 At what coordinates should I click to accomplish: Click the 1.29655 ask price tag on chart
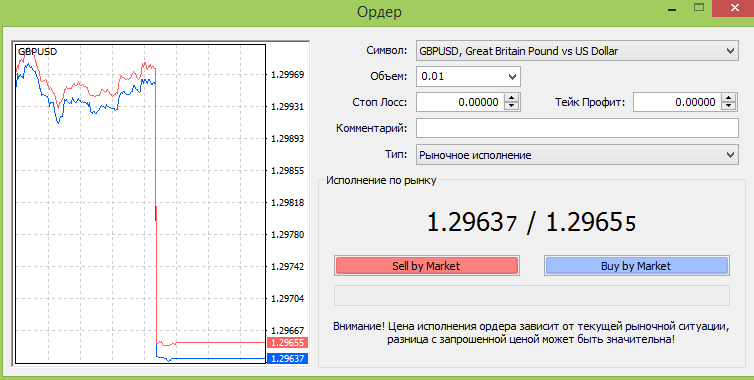287,342
